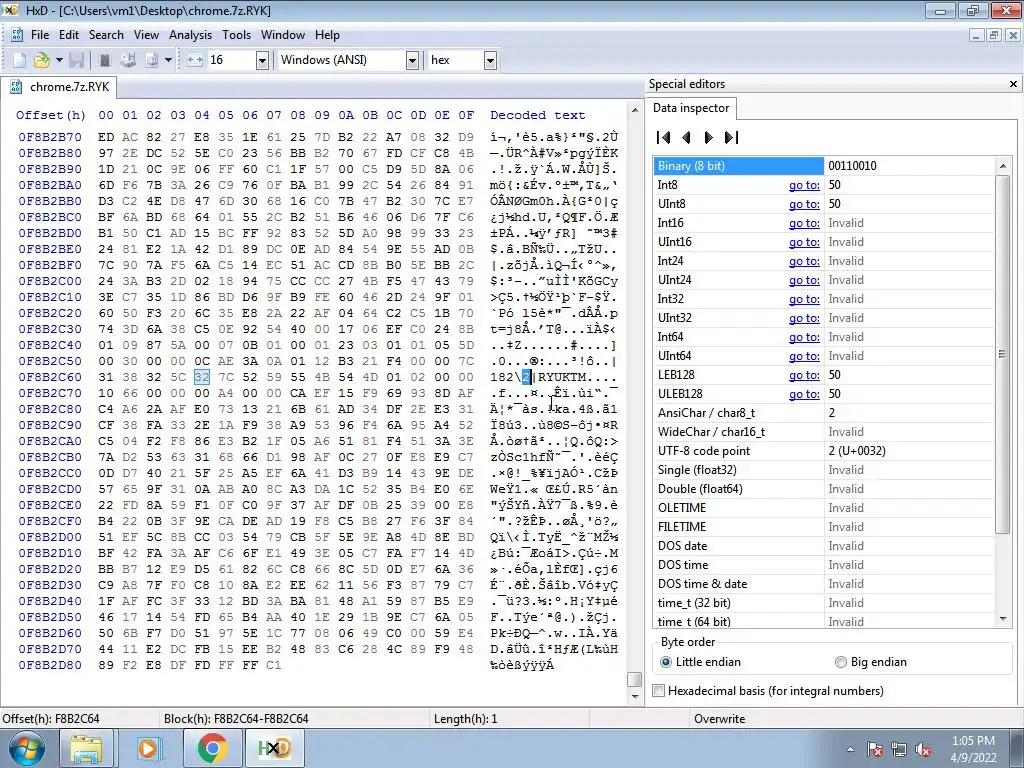This screenshot has width=1024, height=768.
Task: Open the Help menu
Action: (x=327, y=35)
